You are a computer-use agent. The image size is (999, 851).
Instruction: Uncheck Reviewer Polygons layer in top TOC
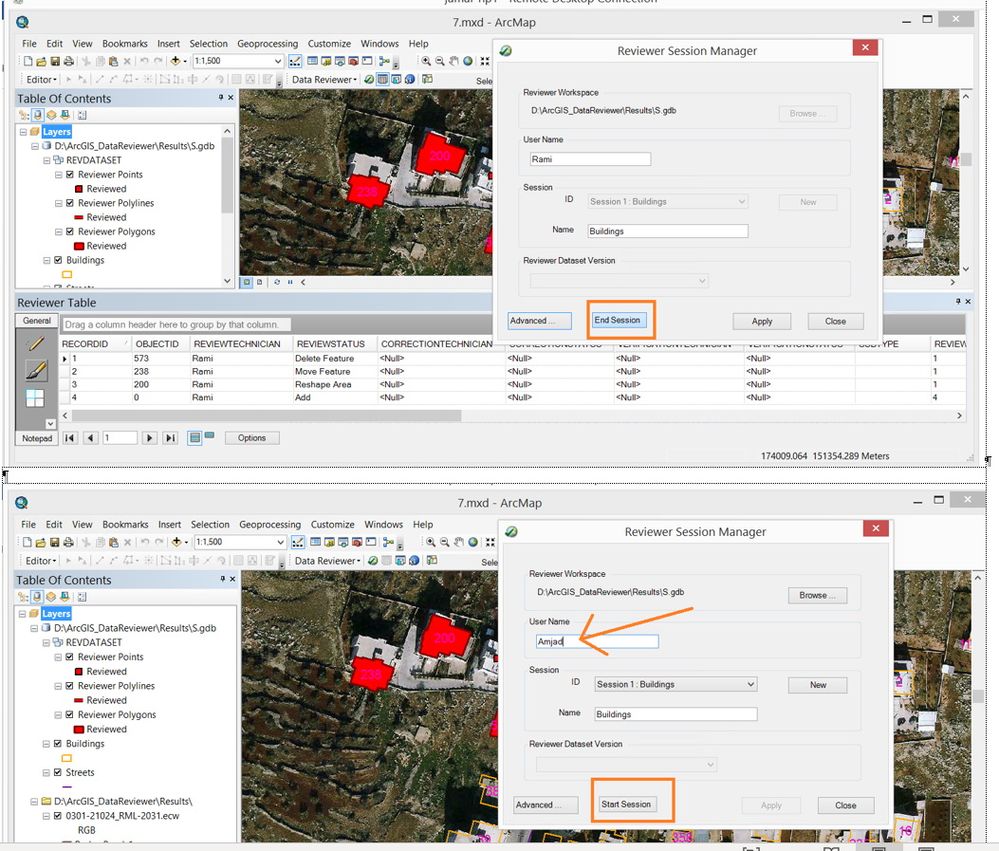[x=70, y=232]
